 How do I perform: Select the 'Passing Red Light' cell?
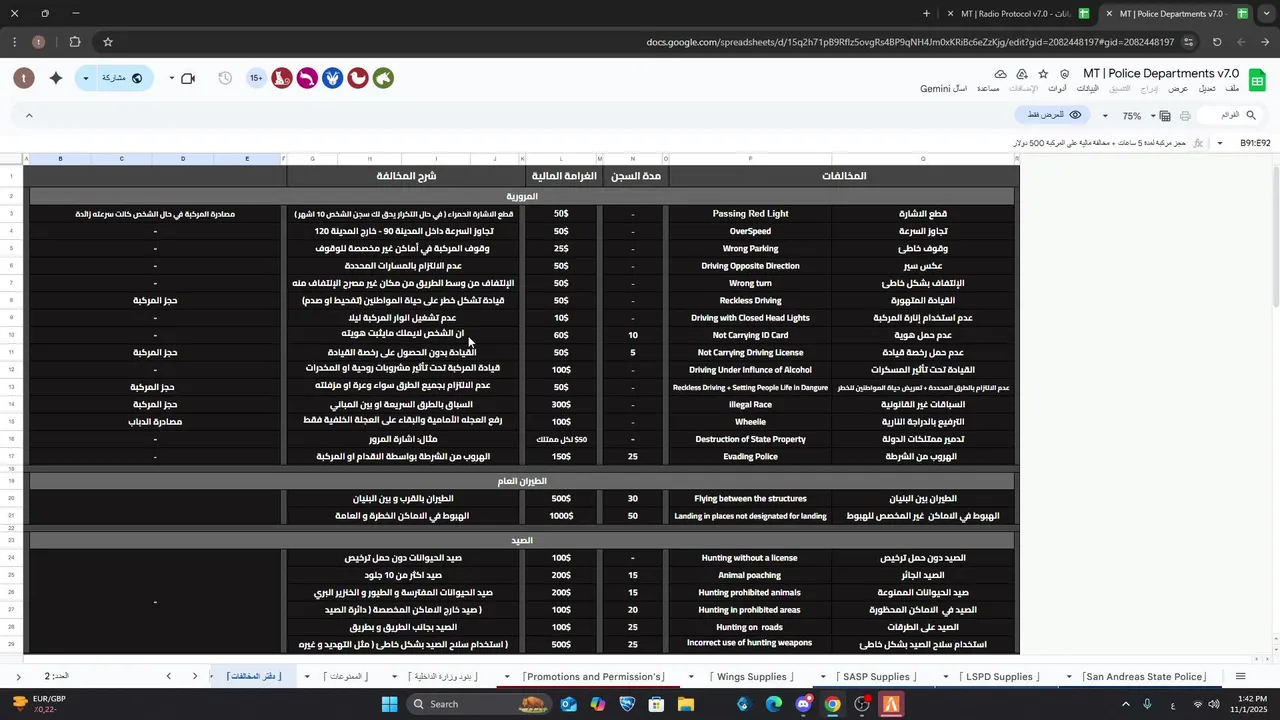point(750,214)
